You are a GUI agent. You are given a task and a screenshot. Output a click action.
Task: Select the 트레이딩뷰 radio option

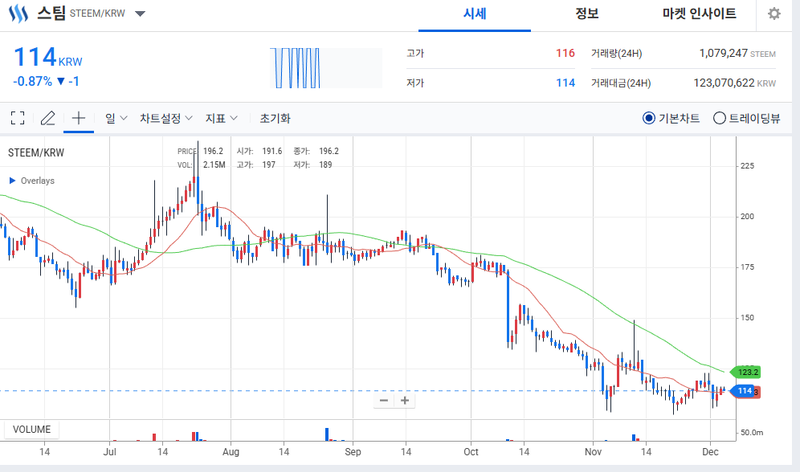tap(719, 118)
